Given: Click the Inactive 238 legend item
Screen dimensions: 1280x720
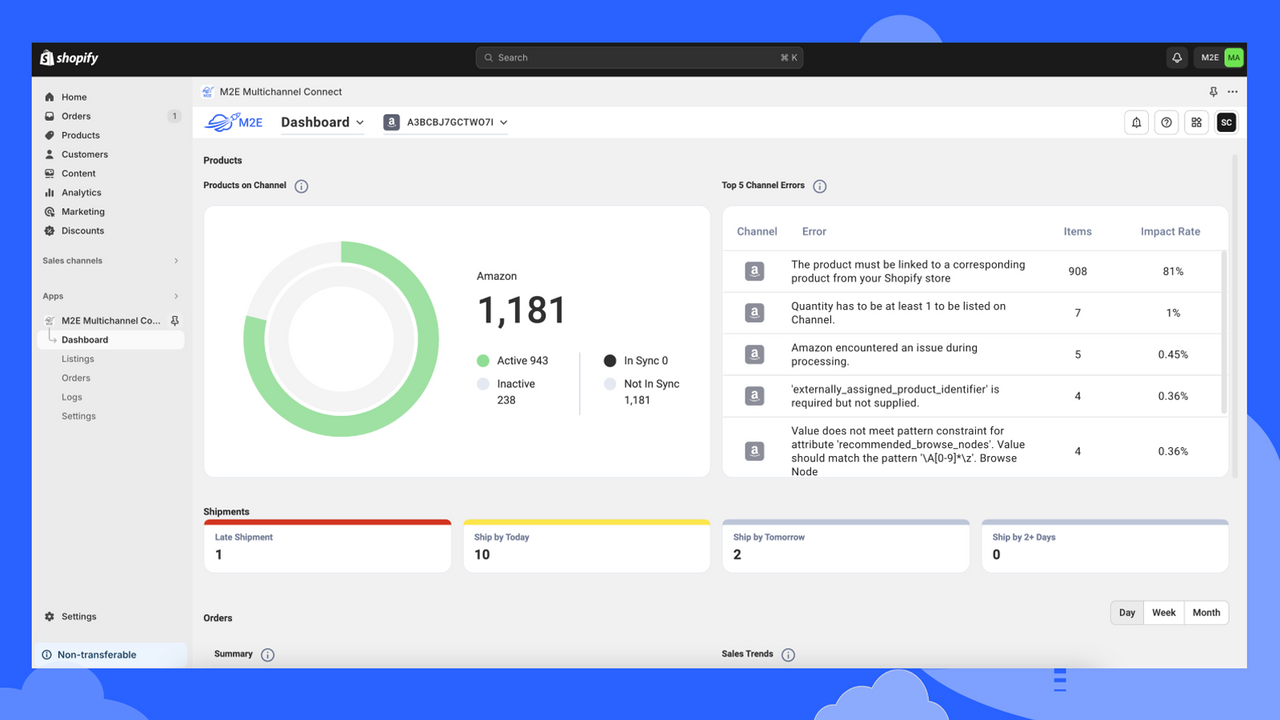Looking at the screenshot, I should (506, 391).
